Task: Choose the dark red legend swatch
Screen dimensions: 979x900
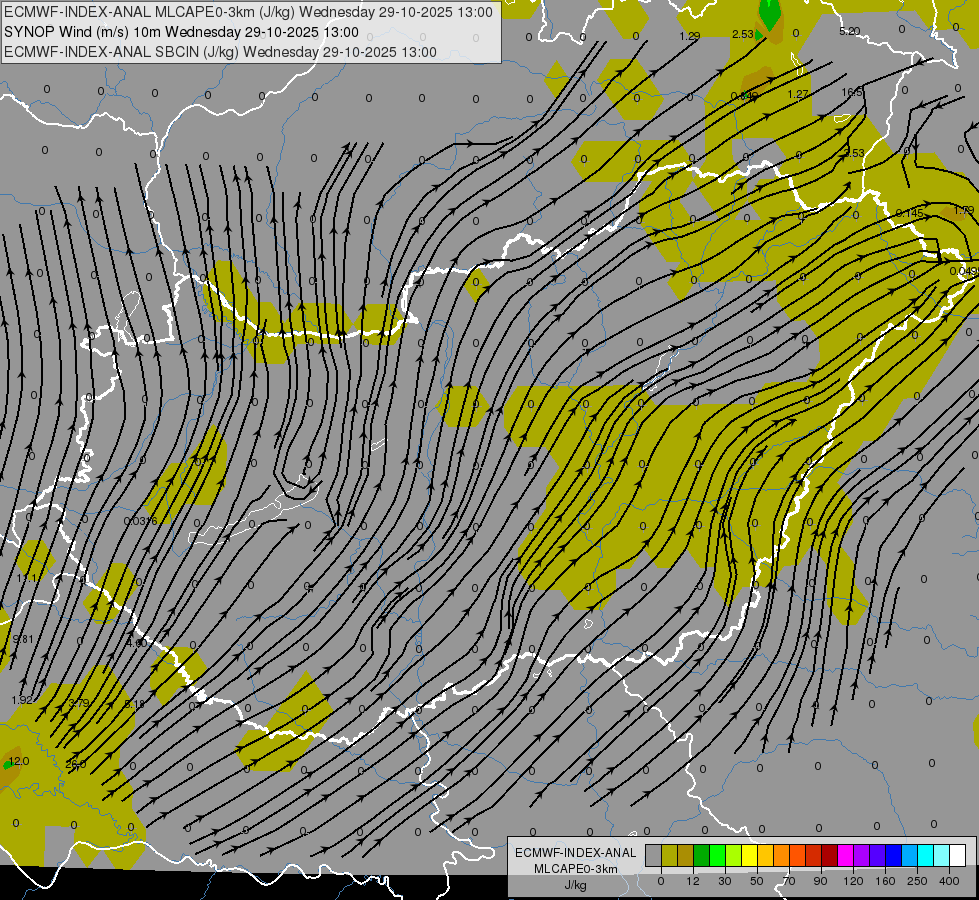Action: 830,855
